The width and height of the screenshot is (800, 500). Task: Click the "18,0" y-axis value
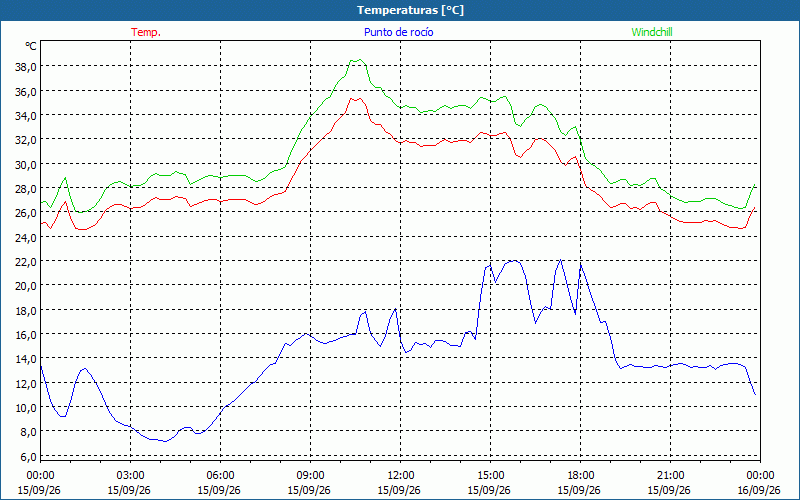point(26,311)
